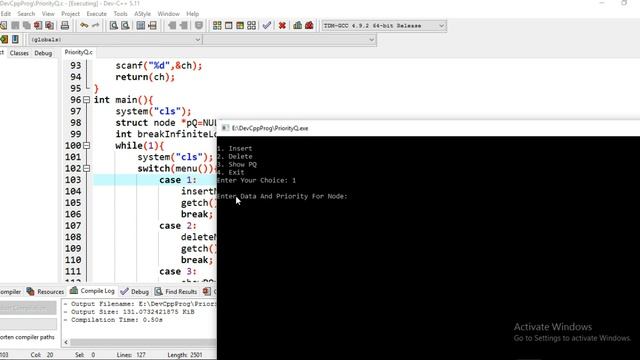Click the Rebuild All toolbar icon

tap(251, 25)
